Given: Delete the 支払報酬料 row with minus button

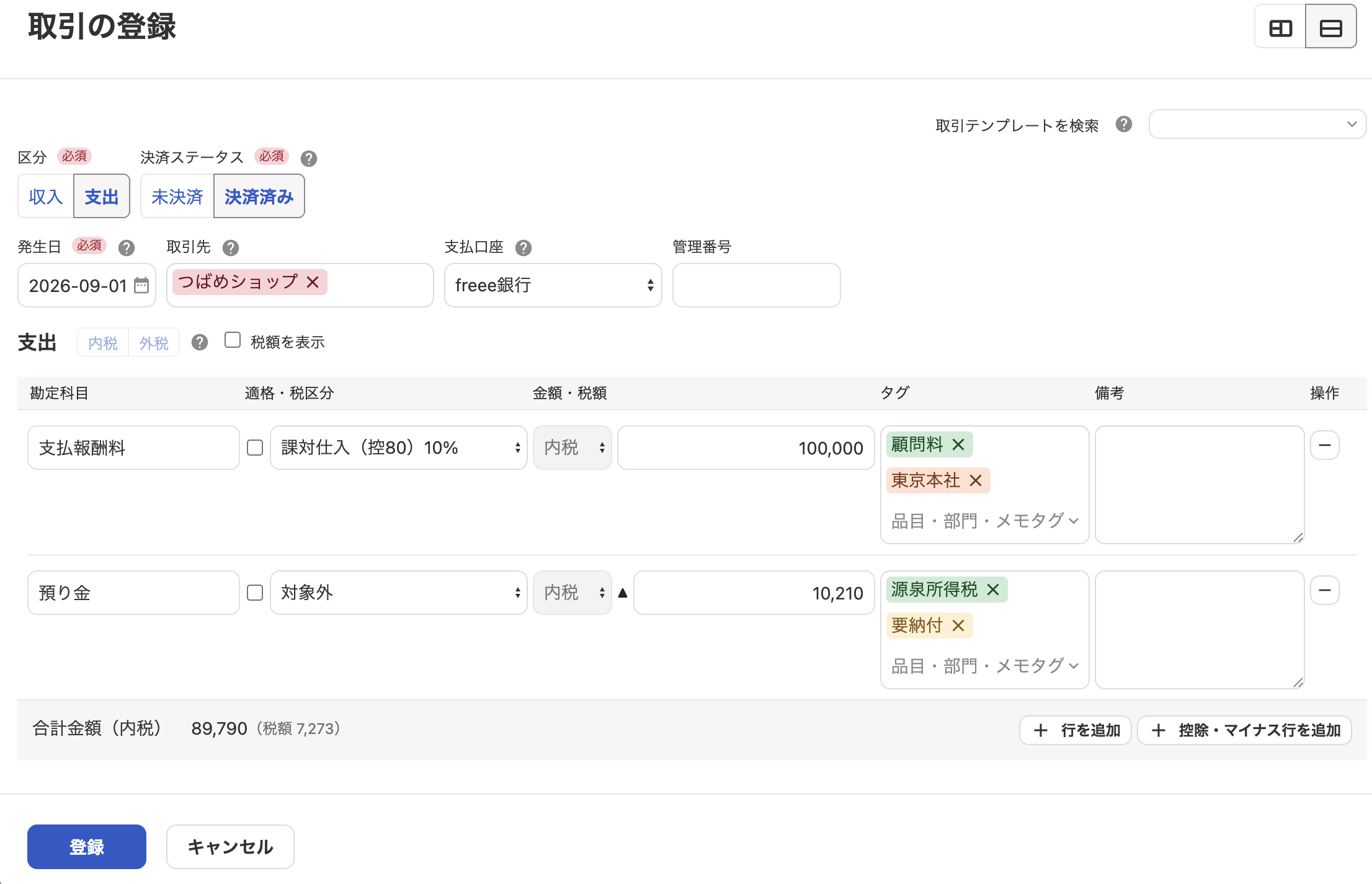Looking at the screenshot, I should [x=1325, y=445].
